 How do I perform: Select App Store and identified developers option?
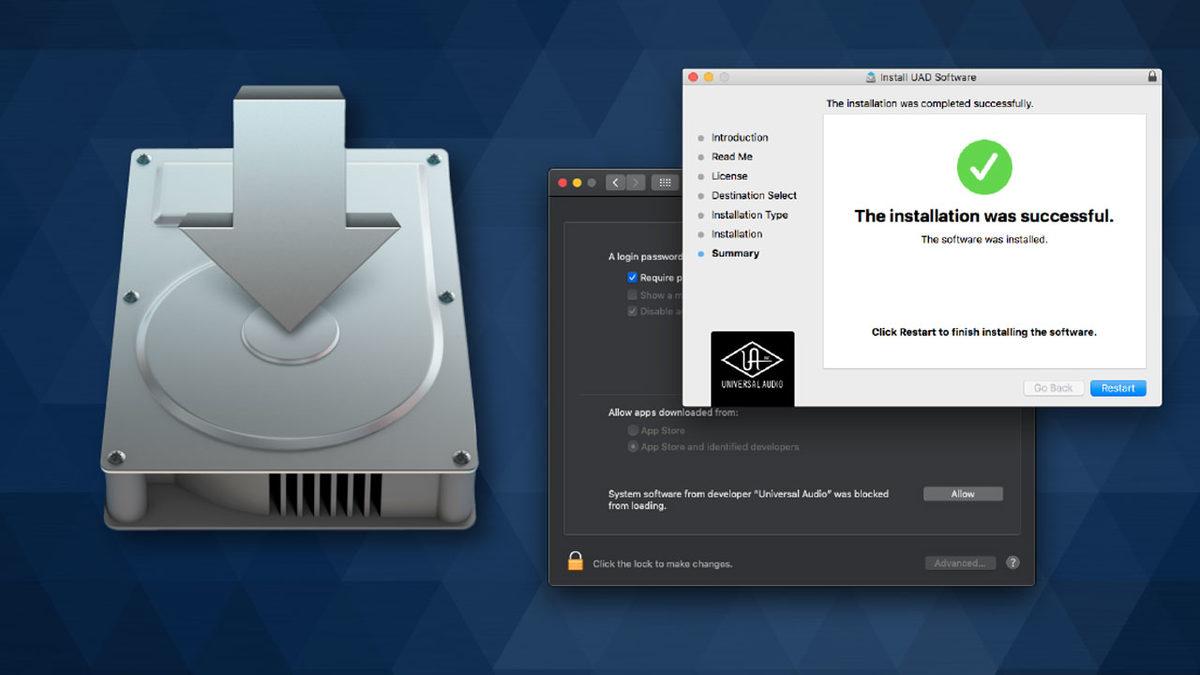coord(632,447)
